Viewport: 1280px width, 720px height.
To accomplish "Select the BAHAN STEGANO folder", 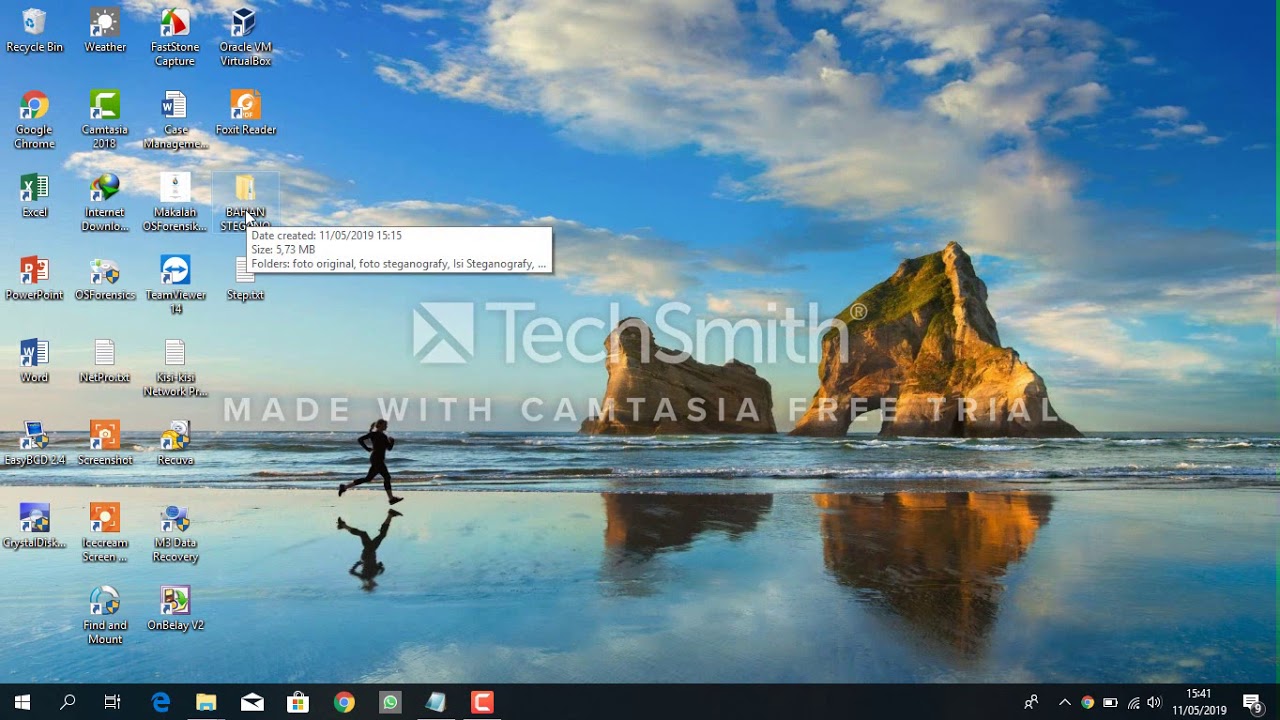I will point(245,203).
